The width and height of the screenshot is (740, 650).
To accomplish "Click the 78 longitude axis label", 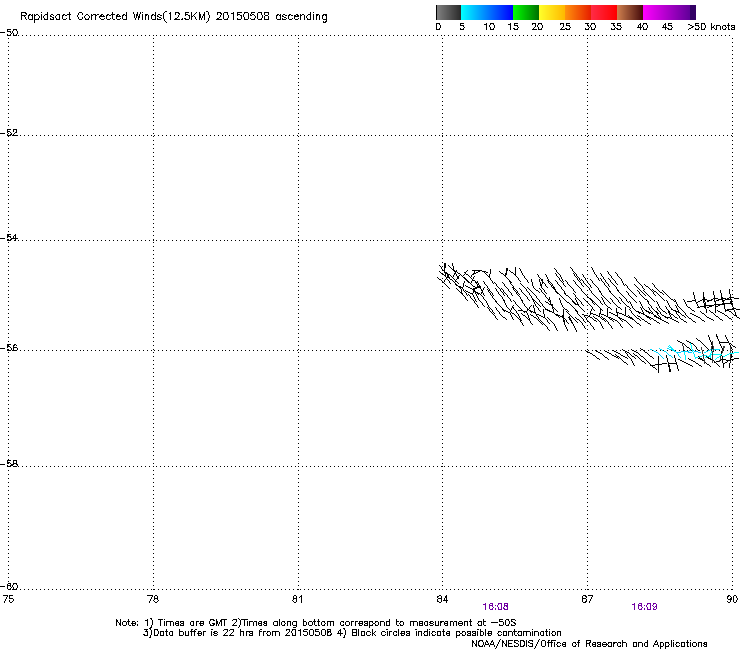I will click(153, 599).
